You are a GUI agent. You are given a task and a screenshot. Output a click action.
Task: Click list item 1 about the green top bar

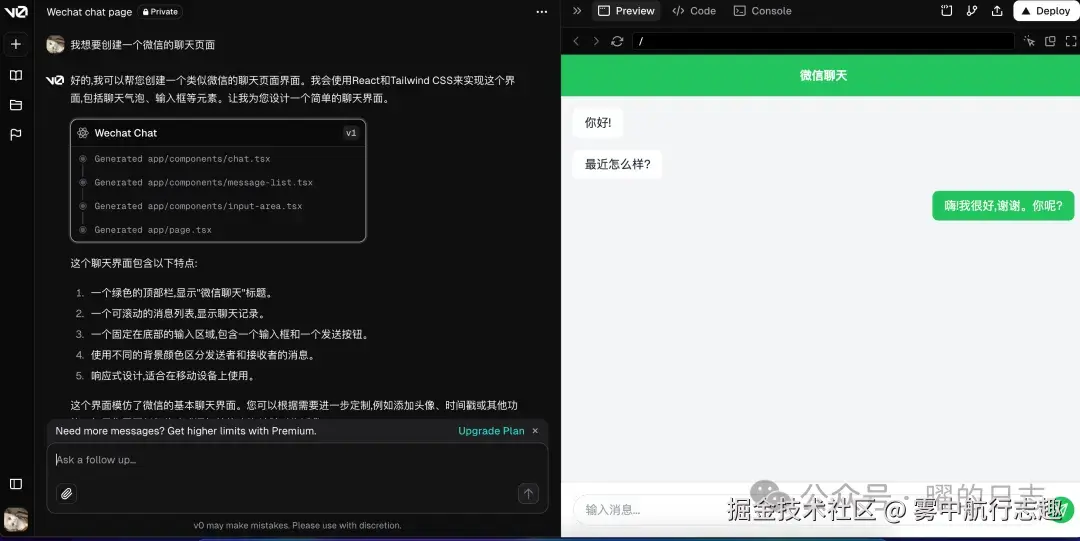[x=182, y=293]
